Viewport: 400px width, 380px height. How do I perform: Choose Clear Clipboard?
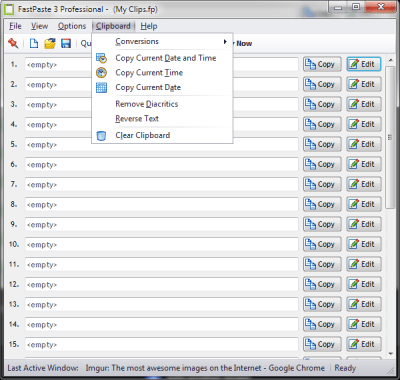click(162, 135)
